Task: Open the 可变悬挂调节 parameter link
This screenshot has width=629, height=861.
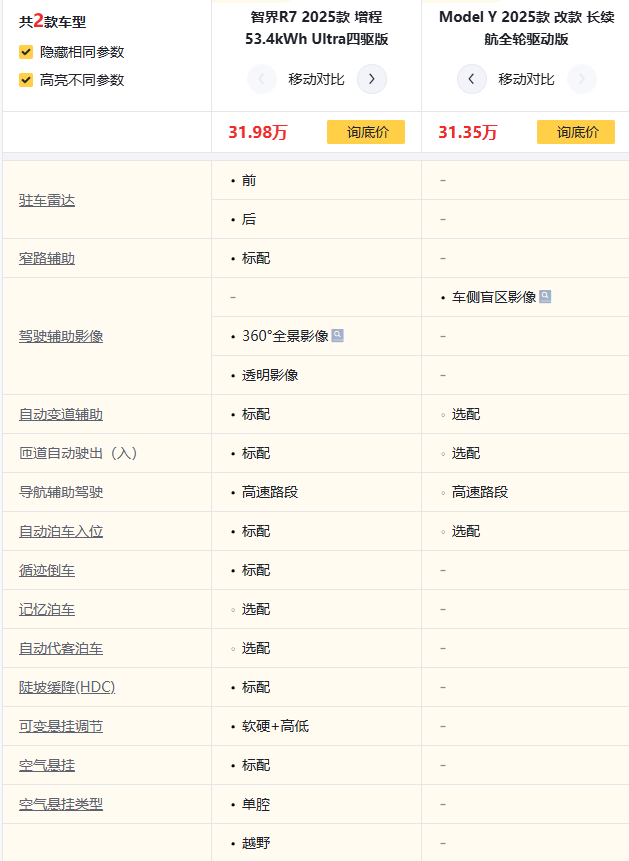Action: pyautogui.click(x=61, y=726)
